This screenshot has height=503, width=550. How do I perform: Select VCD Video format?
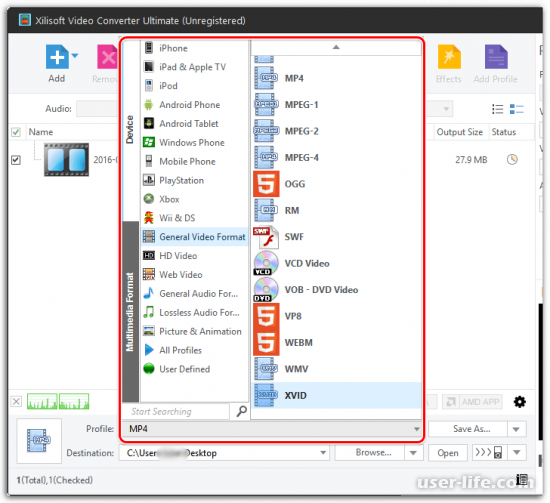337,263
